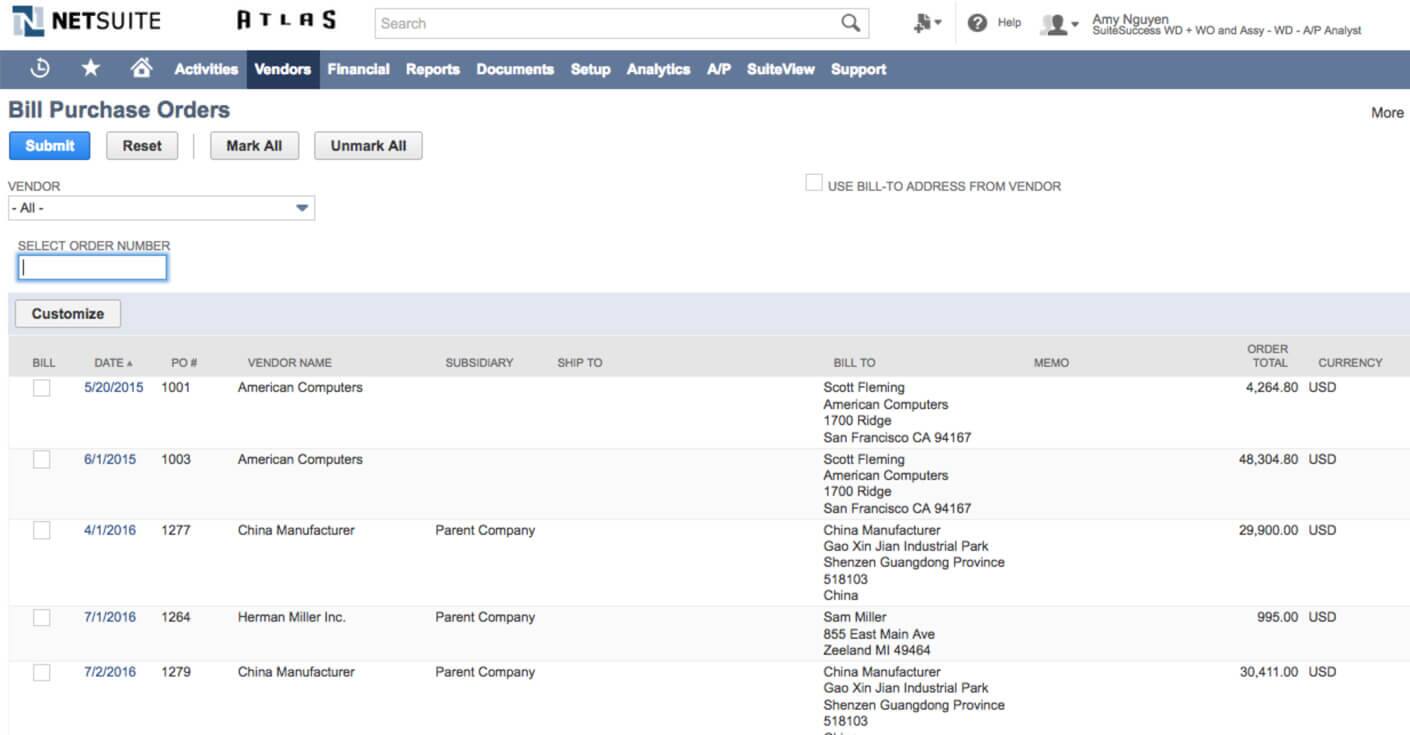Check the Bill box for PO 1277
The image size is (1410, 735).
coord(41,531)
